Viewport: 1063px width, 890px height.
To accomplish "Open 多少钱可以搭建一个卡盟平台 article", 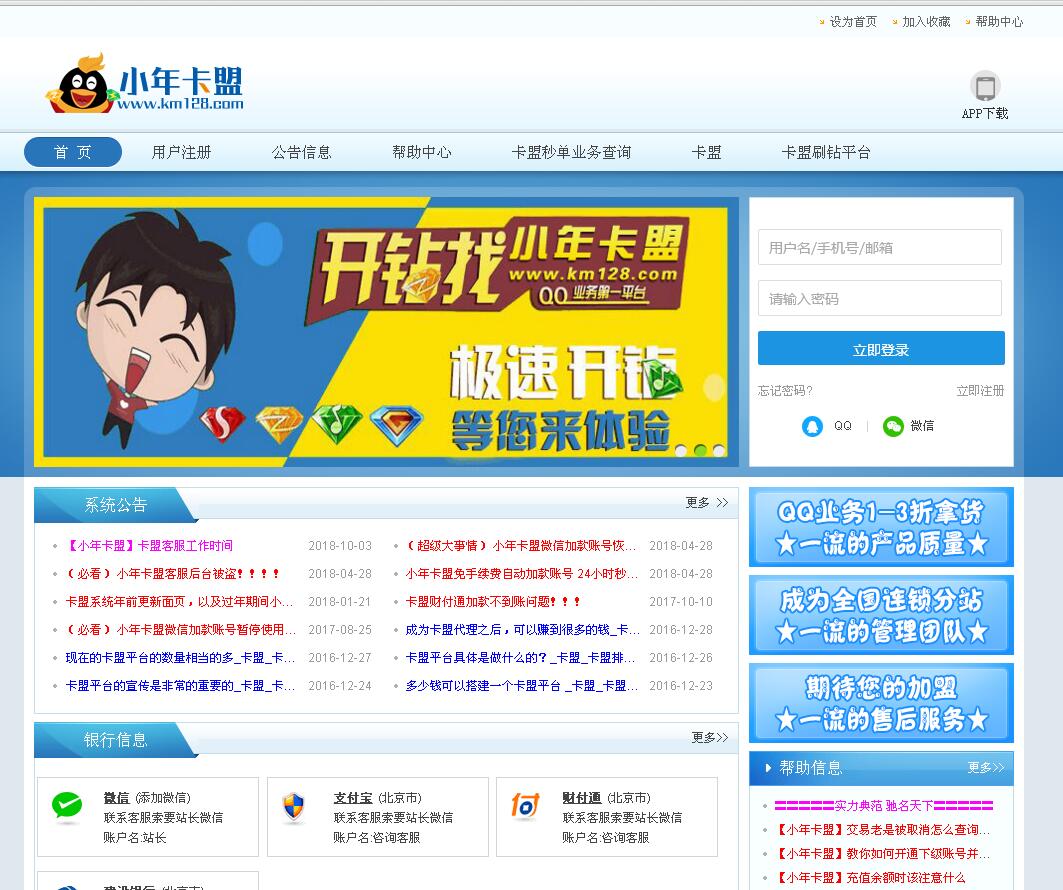I will click(x=522, y=686).
